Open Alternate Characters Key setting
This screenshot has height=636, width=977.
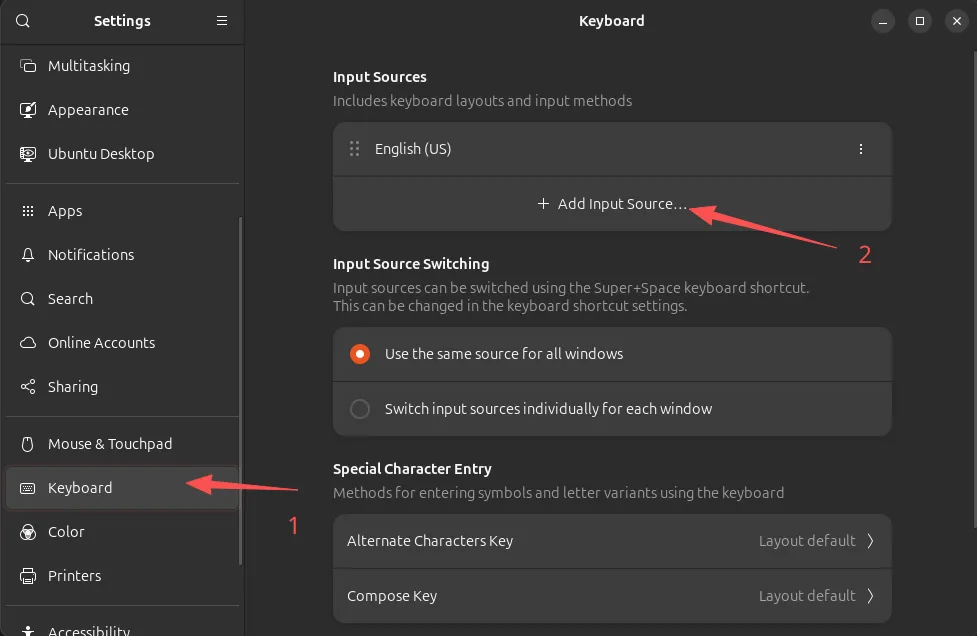pyautogui.click(x=611, y=541)
